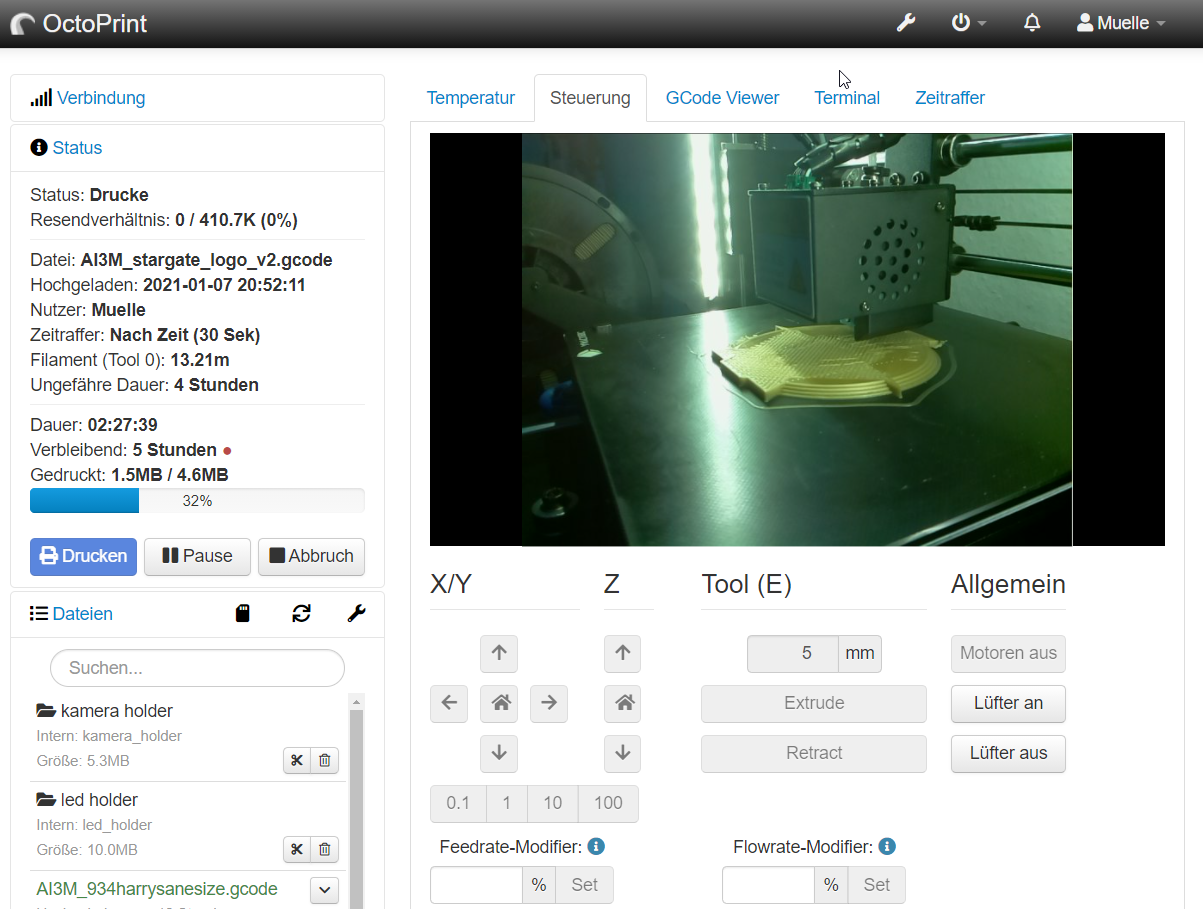Click the cut icon for kamera holder

click(297, 761)
